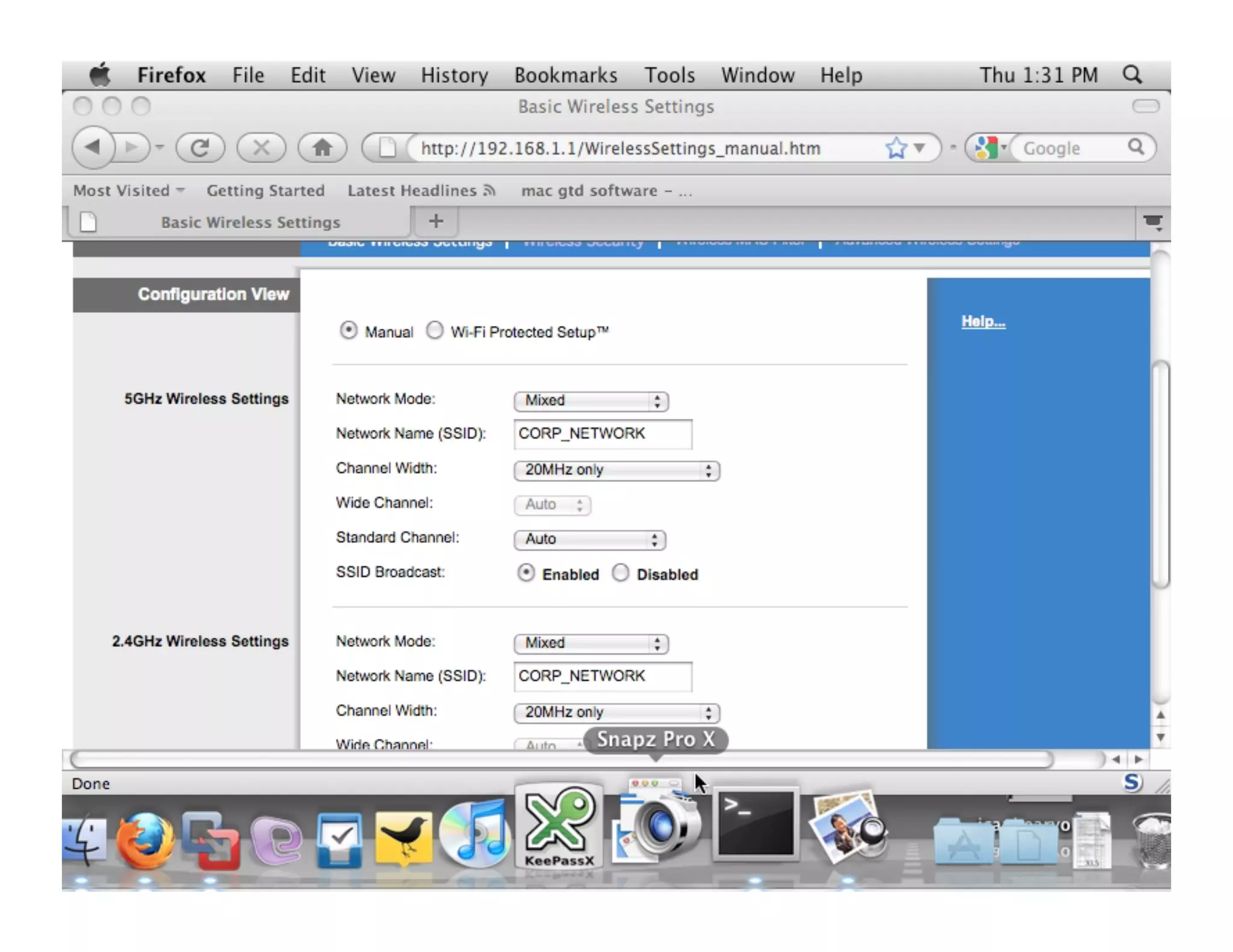Screen dimensions: 1233x952
Task: Select the Manual configuration radio button
Action: point(348,330)
